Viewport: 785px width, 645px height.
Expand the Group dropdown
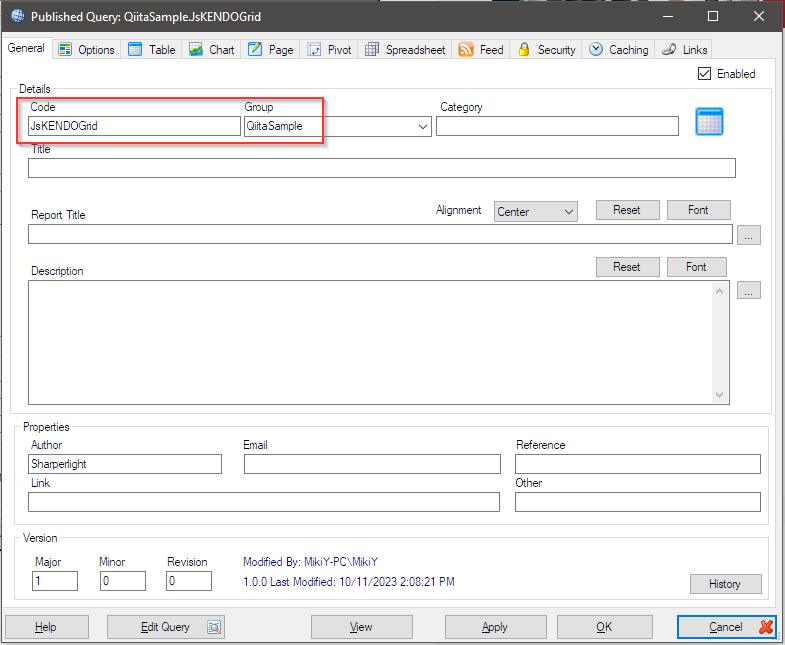423,126
